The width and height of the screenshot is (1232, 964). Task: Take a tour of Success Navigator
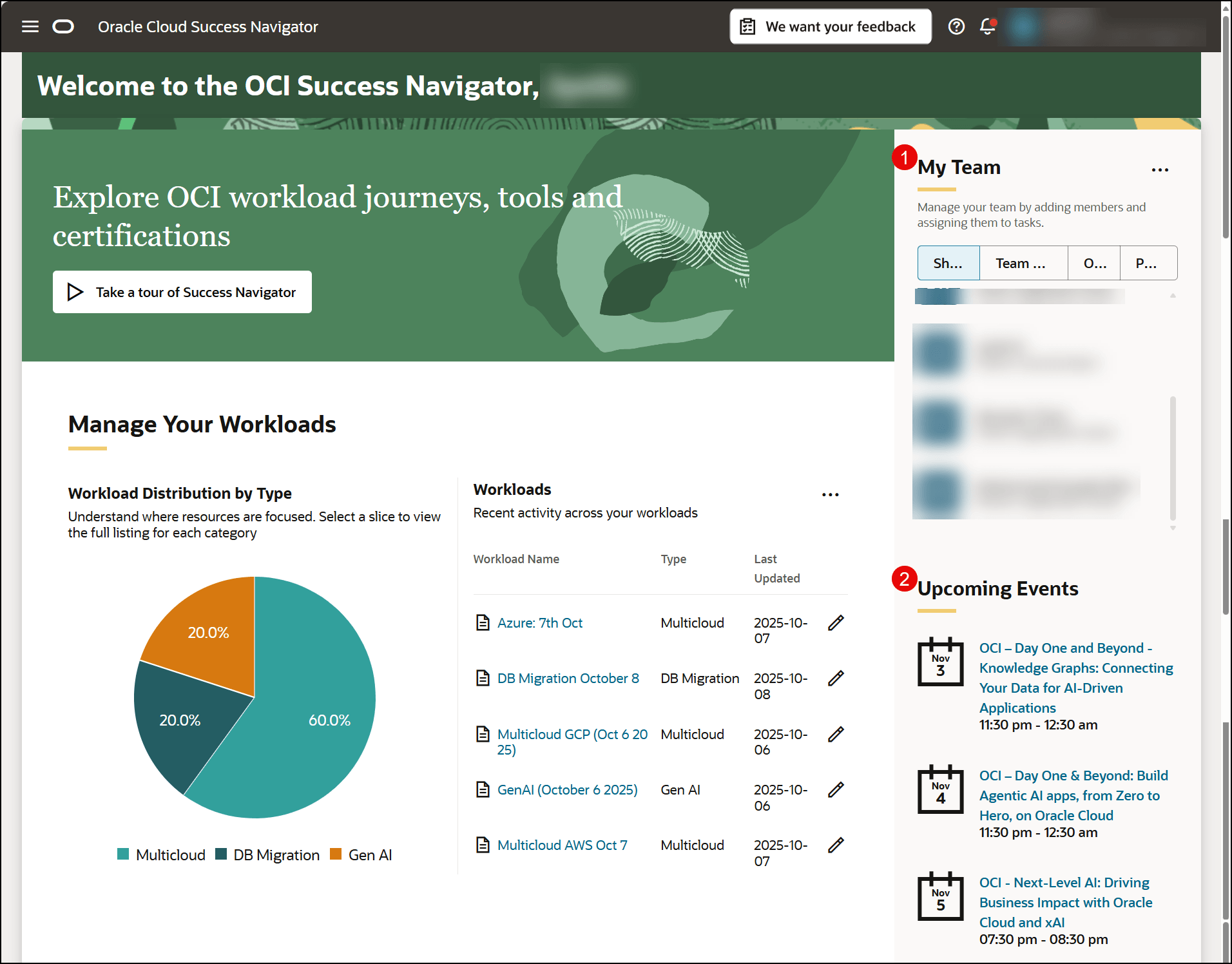point(182,292)
